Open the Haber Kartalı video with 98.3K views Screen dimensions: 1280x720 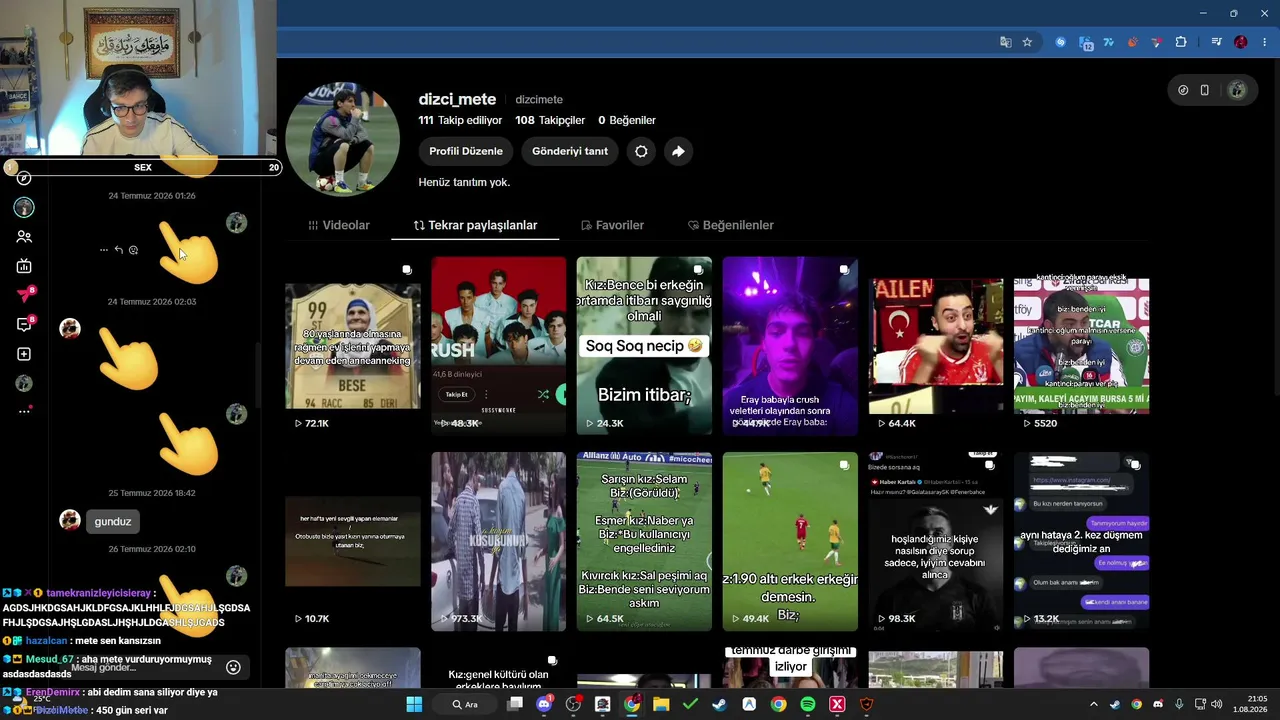[936, 541]
